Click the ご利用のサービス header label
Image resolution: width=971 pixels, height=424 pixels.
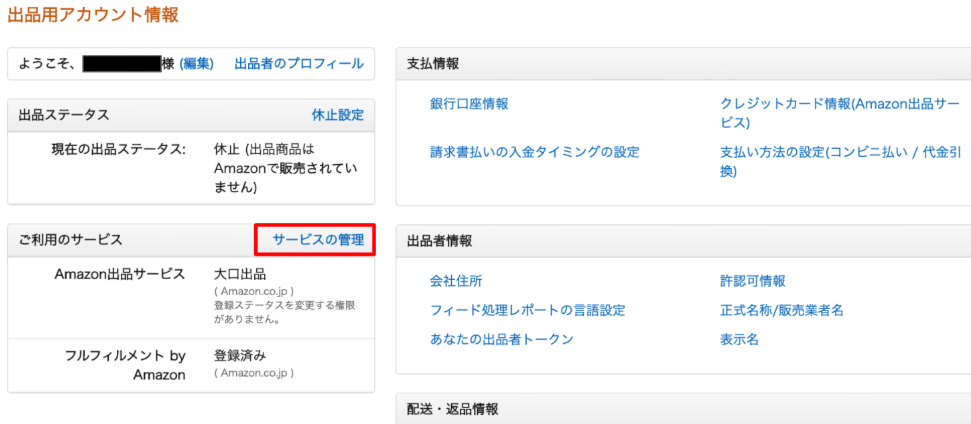(70, 240)
